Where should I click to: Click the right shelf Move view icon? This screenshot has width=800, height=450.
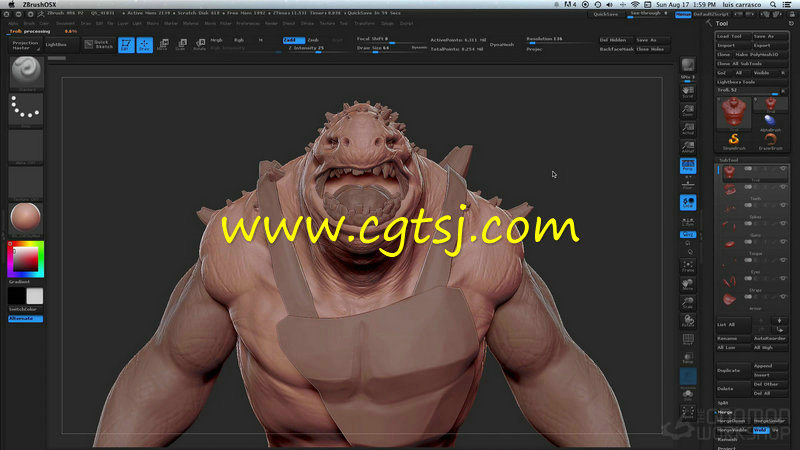click(688, 284)
